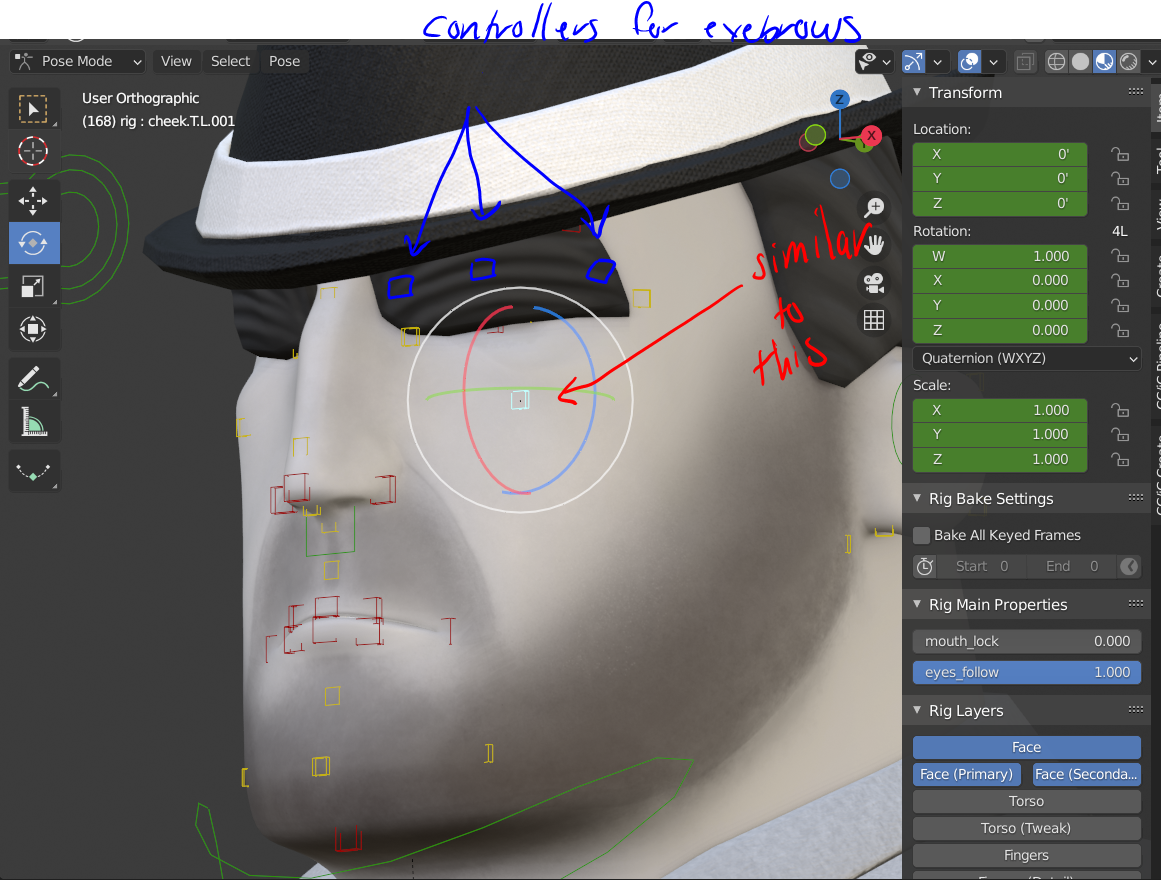Click the zoom magnifier viewport icon
This screenshot has width=1161, height=880.
[874, 207]
